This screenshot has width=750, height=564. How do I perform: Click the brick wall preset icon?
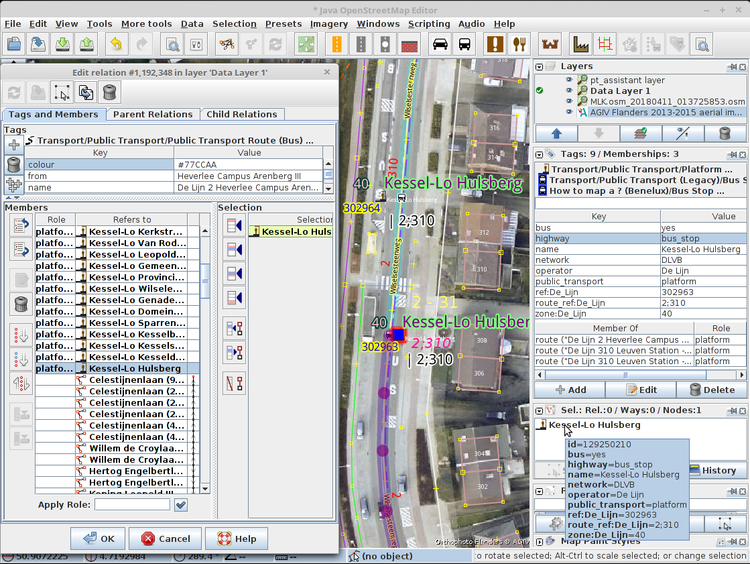click(x=409, y=44)
